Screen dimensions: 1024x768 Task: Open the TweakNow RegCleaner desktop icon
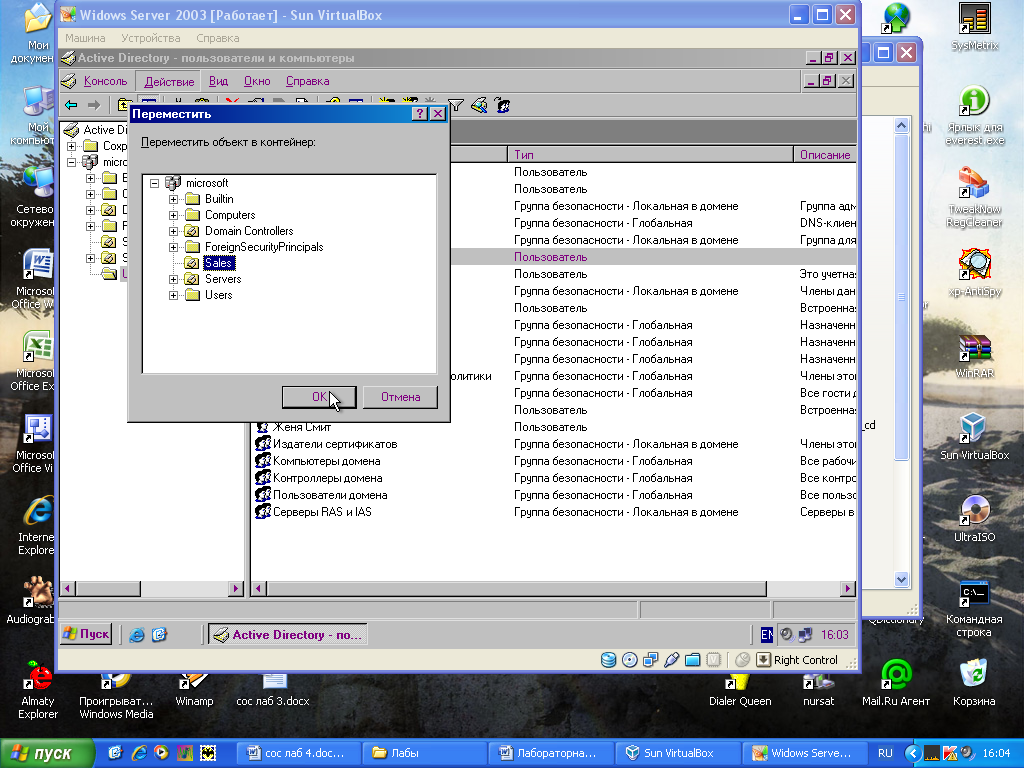point(974,196)
